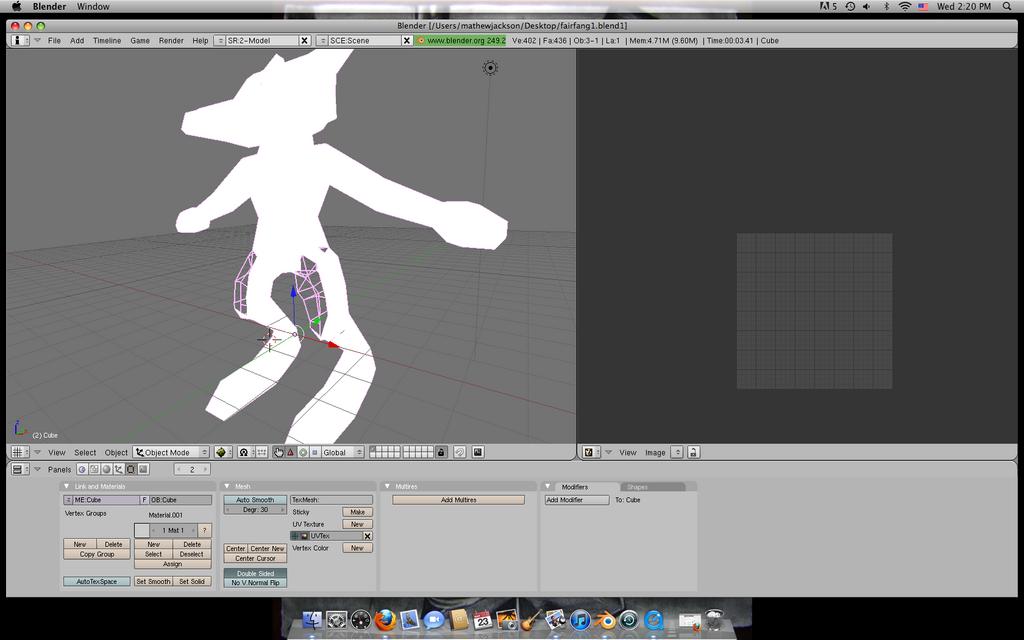Screen dimensions: 1024x640
Task: Switch to the Shapes tab
Action: tap(637, 487)
